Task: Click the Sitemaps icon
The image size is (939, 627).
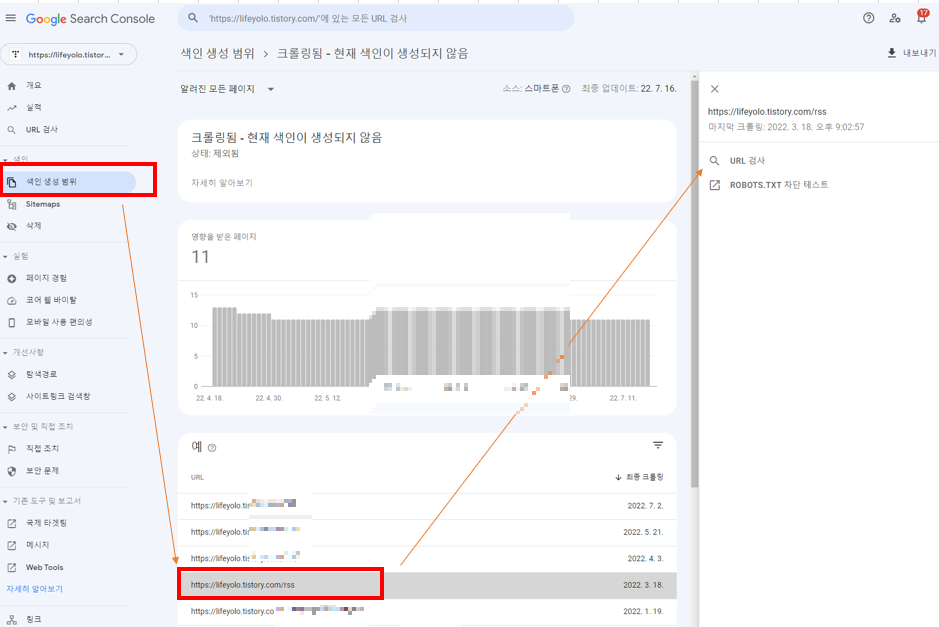Action: coord(11,204)
